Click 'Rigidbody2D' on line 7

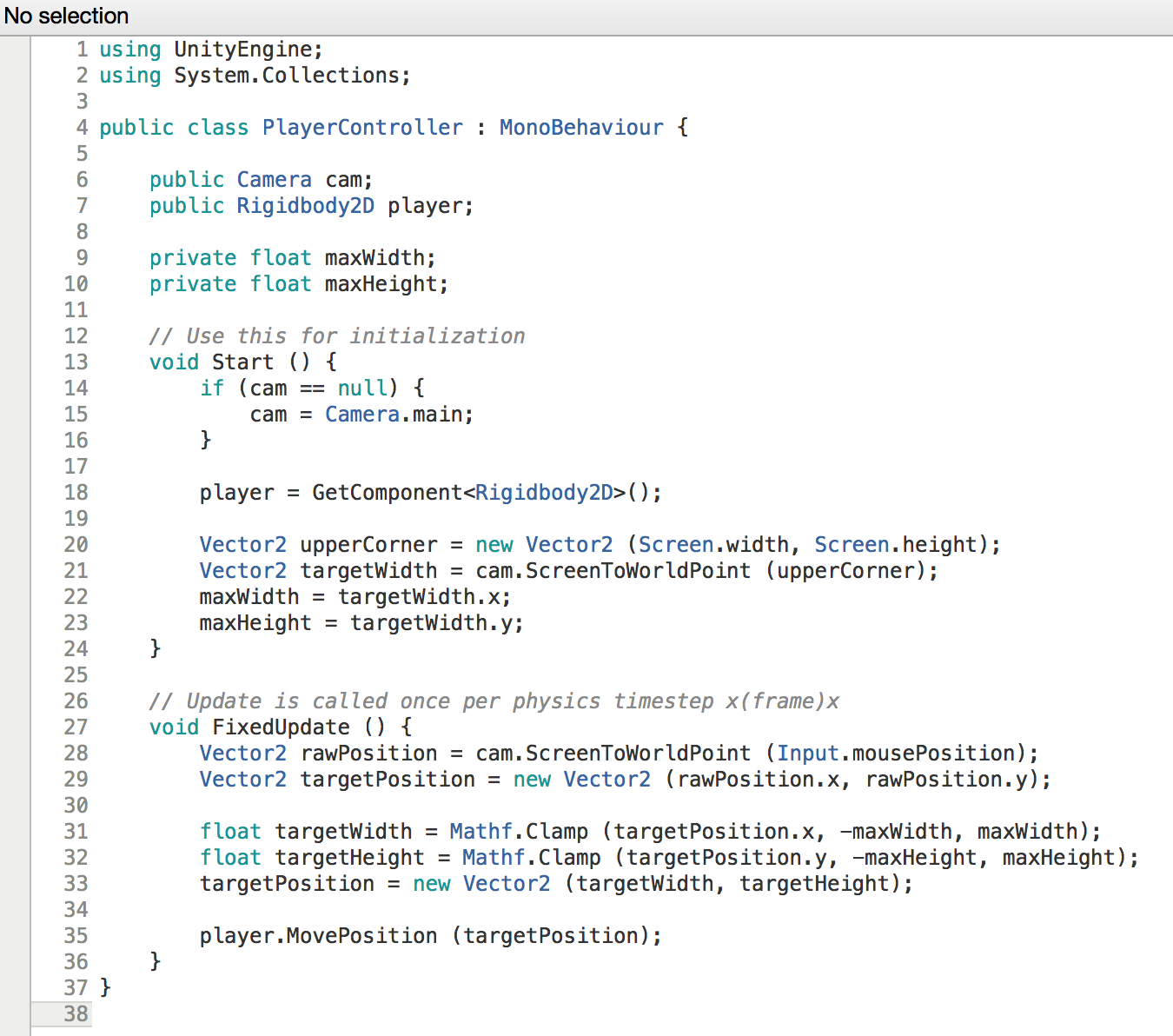[305, 206]
